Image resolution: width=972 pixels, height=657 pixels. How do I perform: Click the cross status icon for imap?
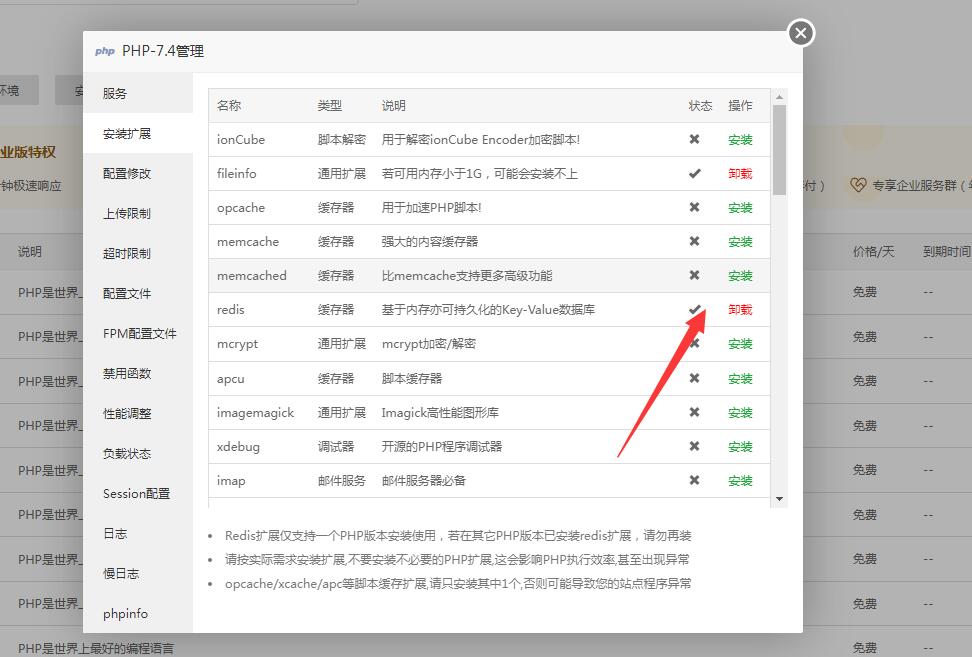[695, 480]
